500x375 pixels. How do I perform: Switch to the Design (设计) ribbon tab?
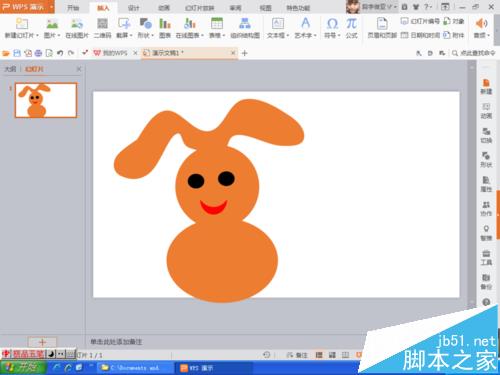coord(134,8)
